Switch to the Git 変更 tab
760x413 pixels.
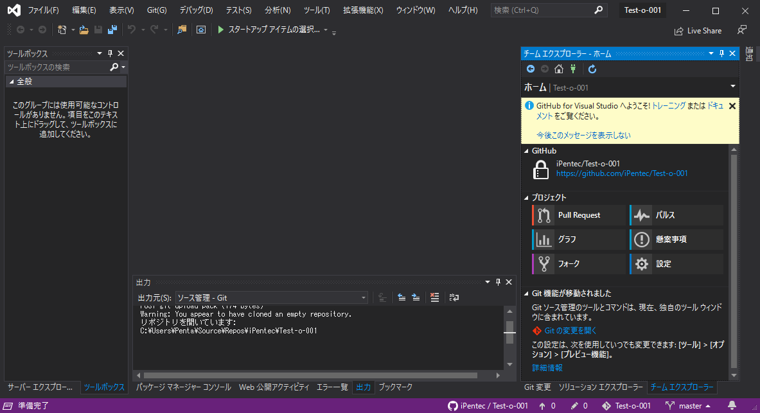coord(537,387)
